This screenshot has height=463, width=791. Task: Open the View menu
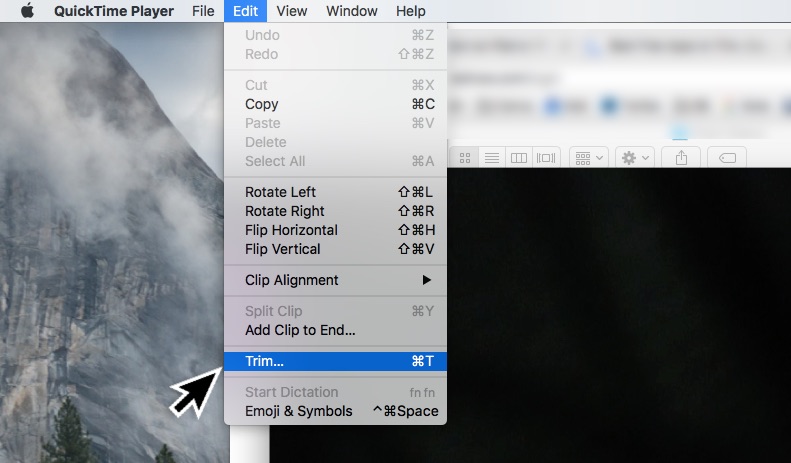pos(292,11)
